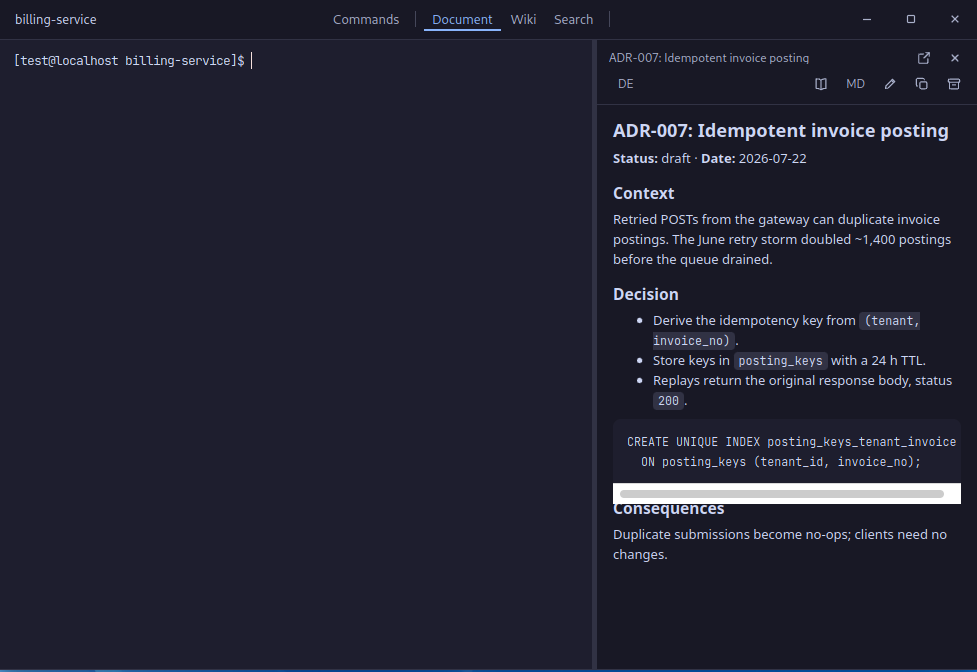Click the 'posting_keys' inline code

coord(780,361)
